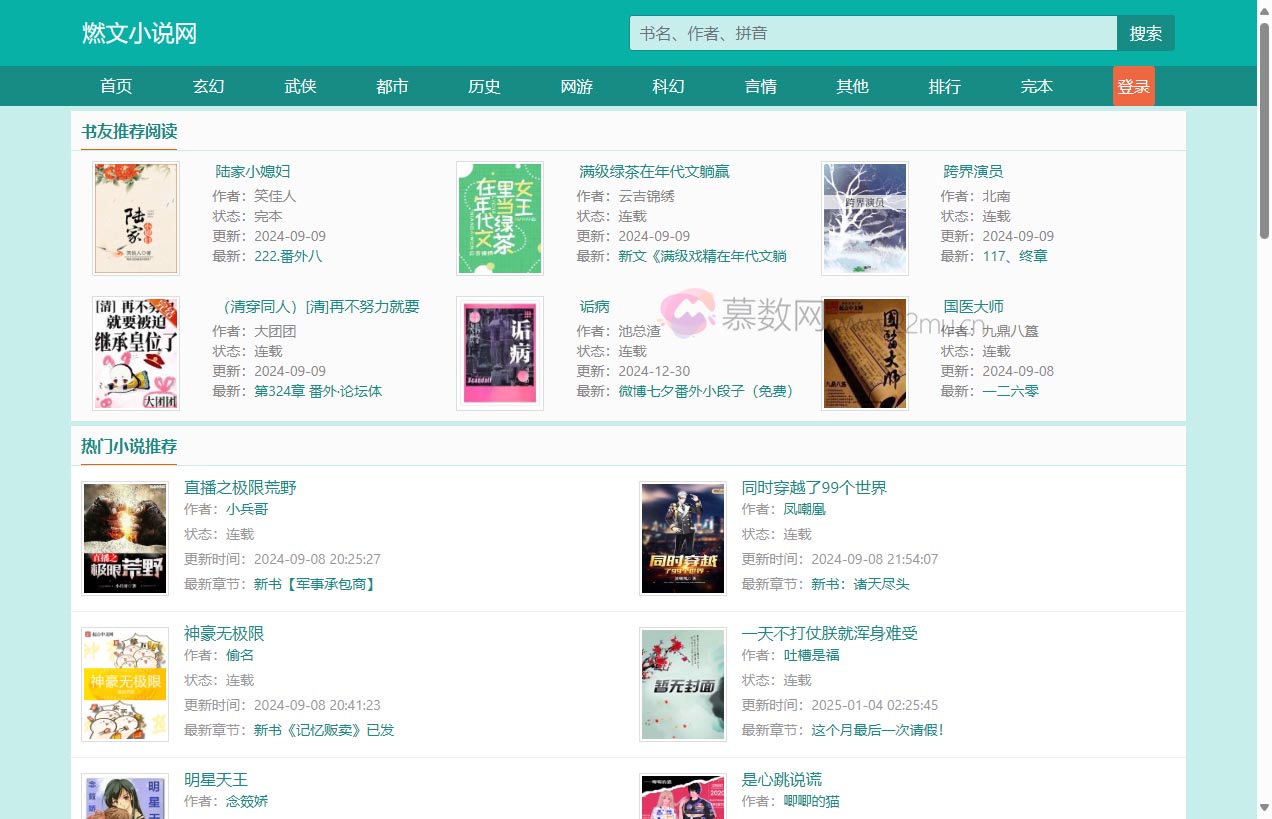Click the 直播之极限荒野 cover thumbnail
The image size is (1272, 819).
[125, 538]
